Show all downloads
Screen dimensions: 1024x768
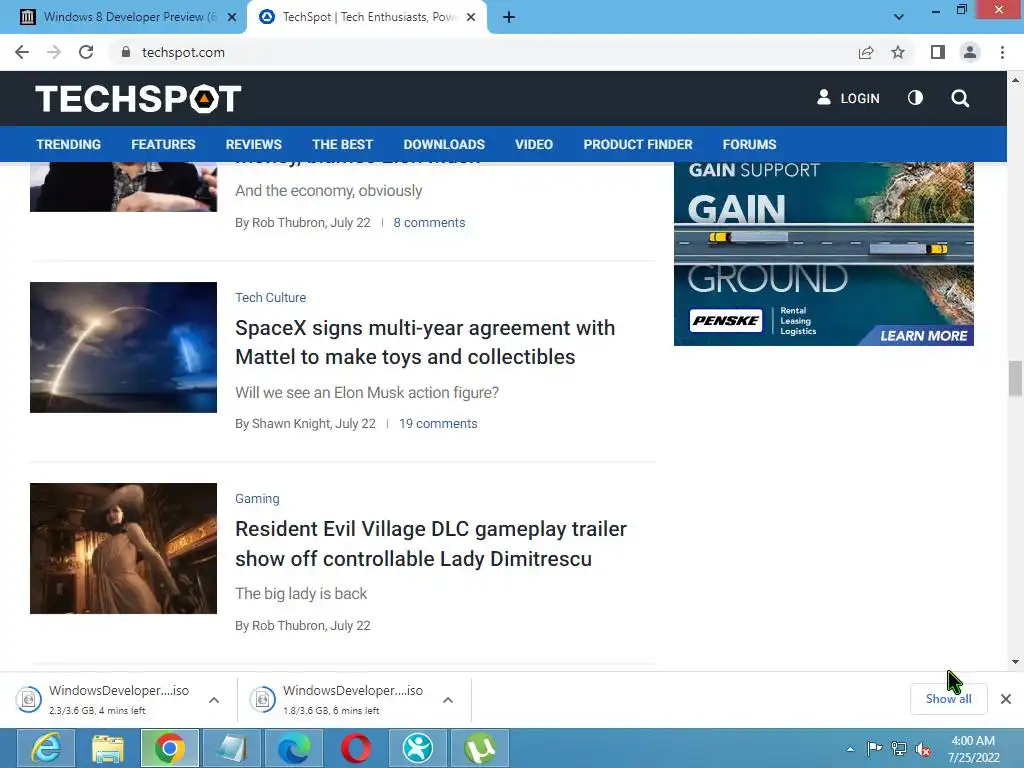tap(948, 699)
